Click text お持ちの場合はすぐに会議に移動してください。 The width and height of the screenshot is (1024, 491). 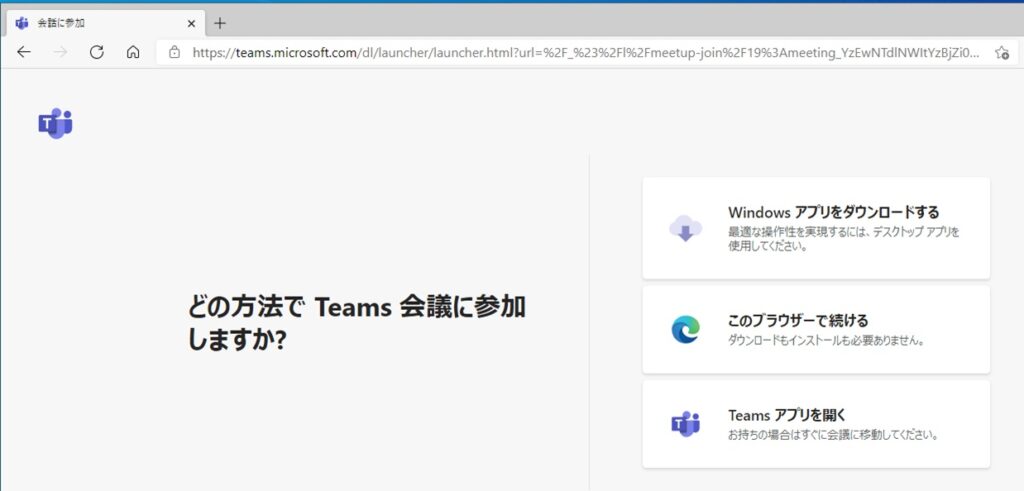(x=833, y=435)
